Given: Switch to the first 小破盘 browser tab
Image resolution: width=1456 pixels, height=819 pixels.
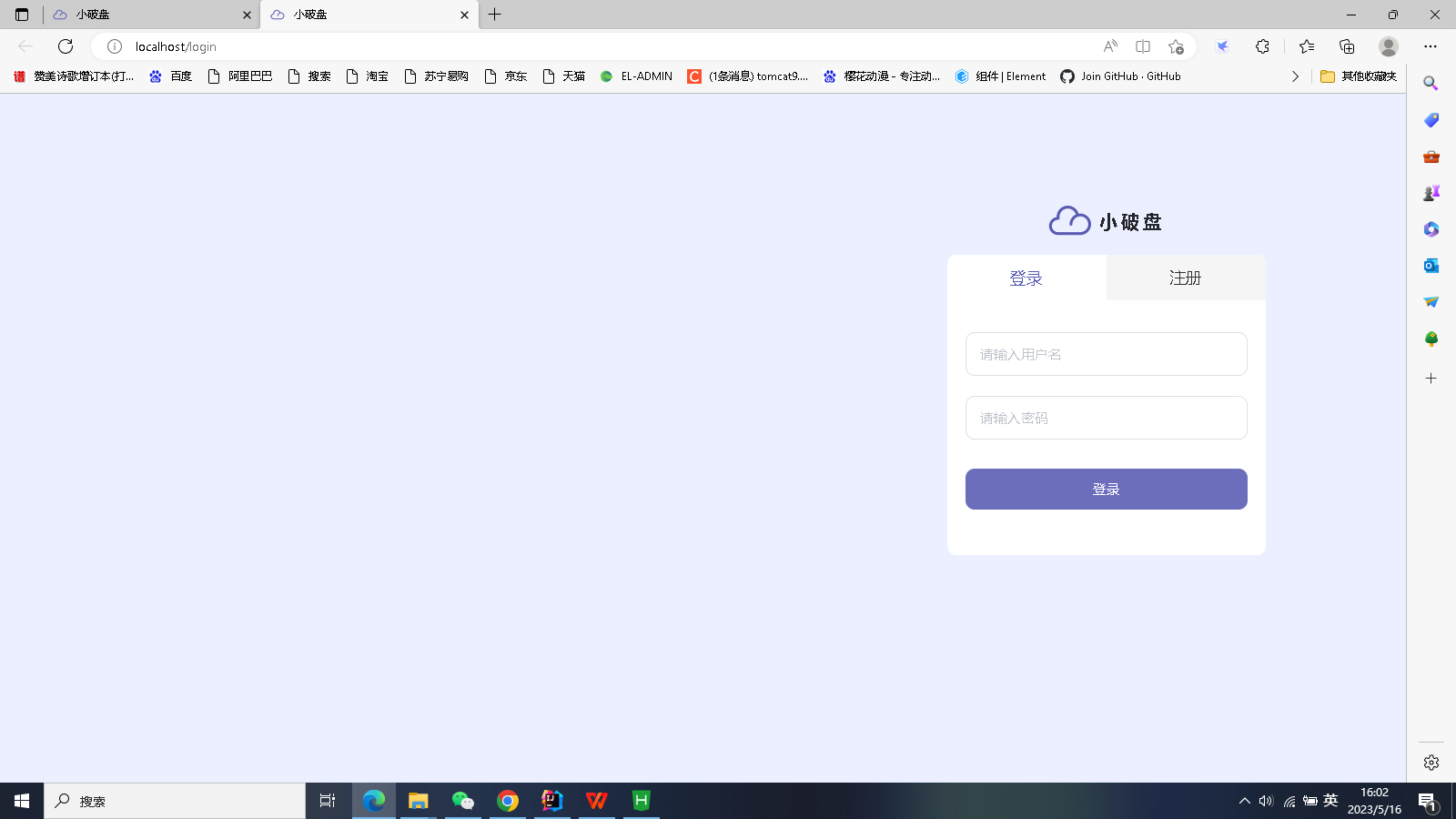Looking at the screenshot, I should (150, 15).
